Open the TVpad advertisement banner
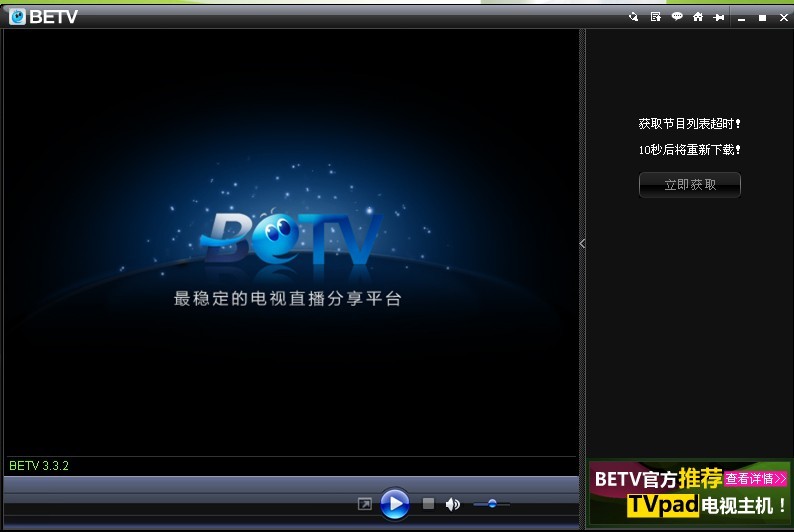 click(689, 504)
